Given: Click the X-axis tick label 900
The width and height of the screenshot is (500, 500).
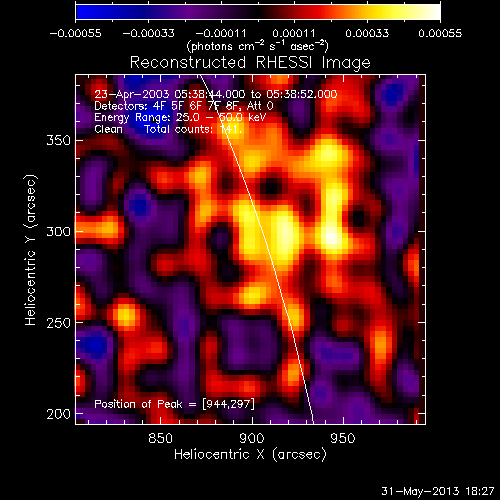Looking at the screenshot, I should pyautogui.click(x=252, y=438).
